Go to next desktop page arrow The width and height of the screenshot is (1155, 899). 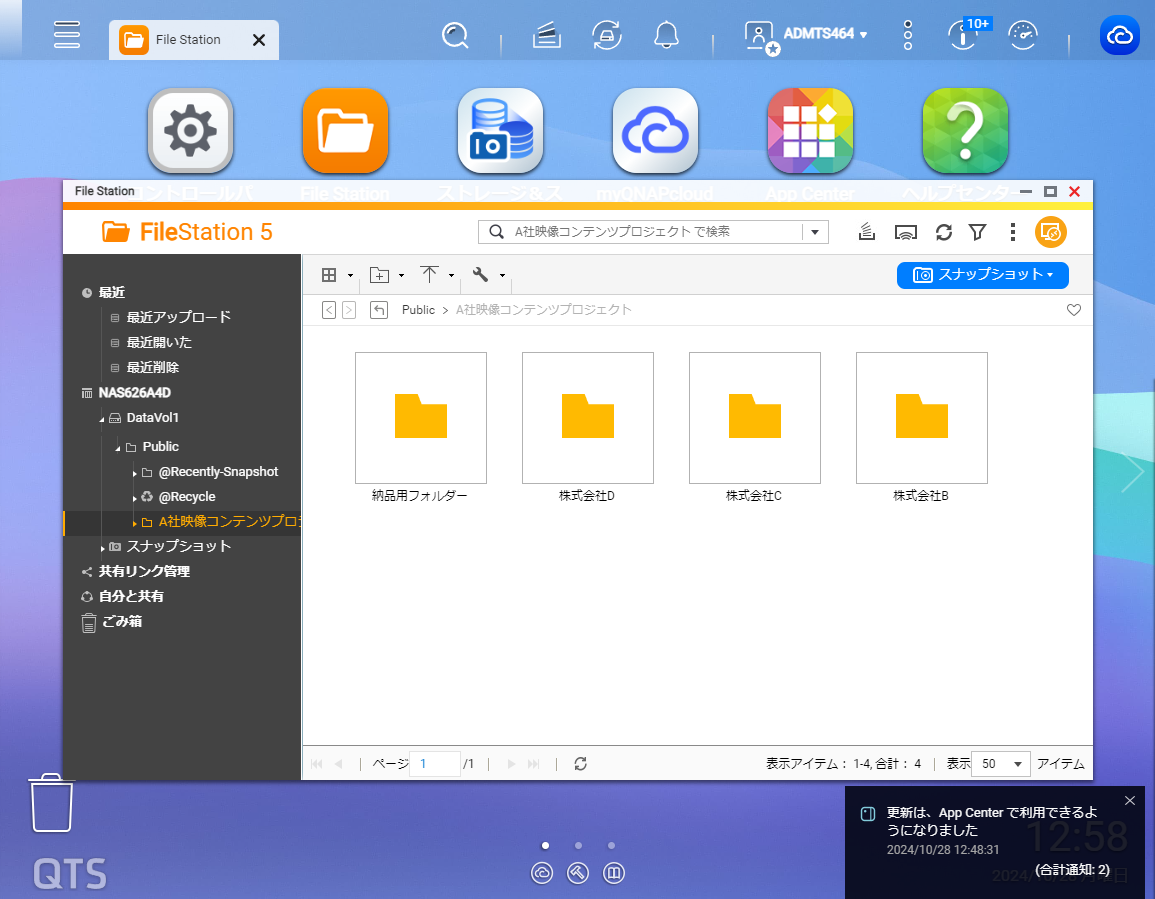click(x=1132, y=472)
